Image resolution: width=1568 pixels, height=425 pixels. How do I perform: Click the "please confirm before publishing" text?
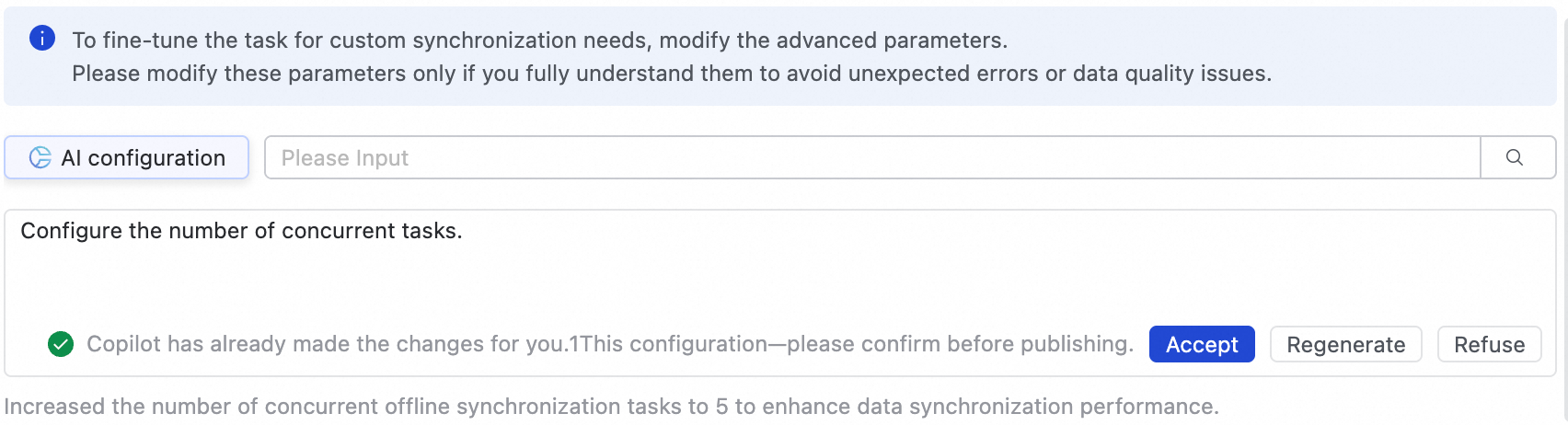tap(959, 344)
